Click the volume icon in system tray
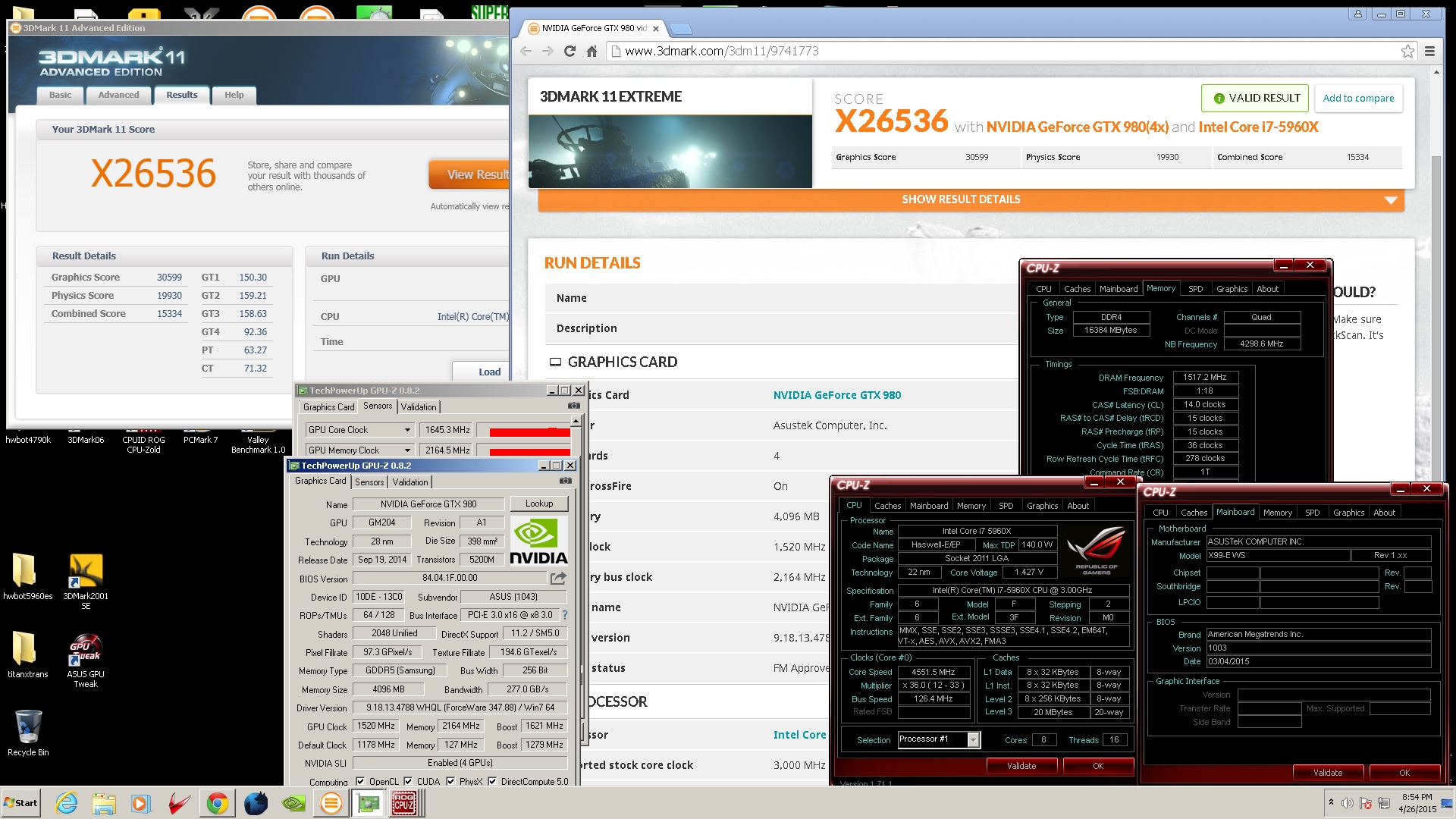This screenshot has height=819, width=1456. [1347, 803]
